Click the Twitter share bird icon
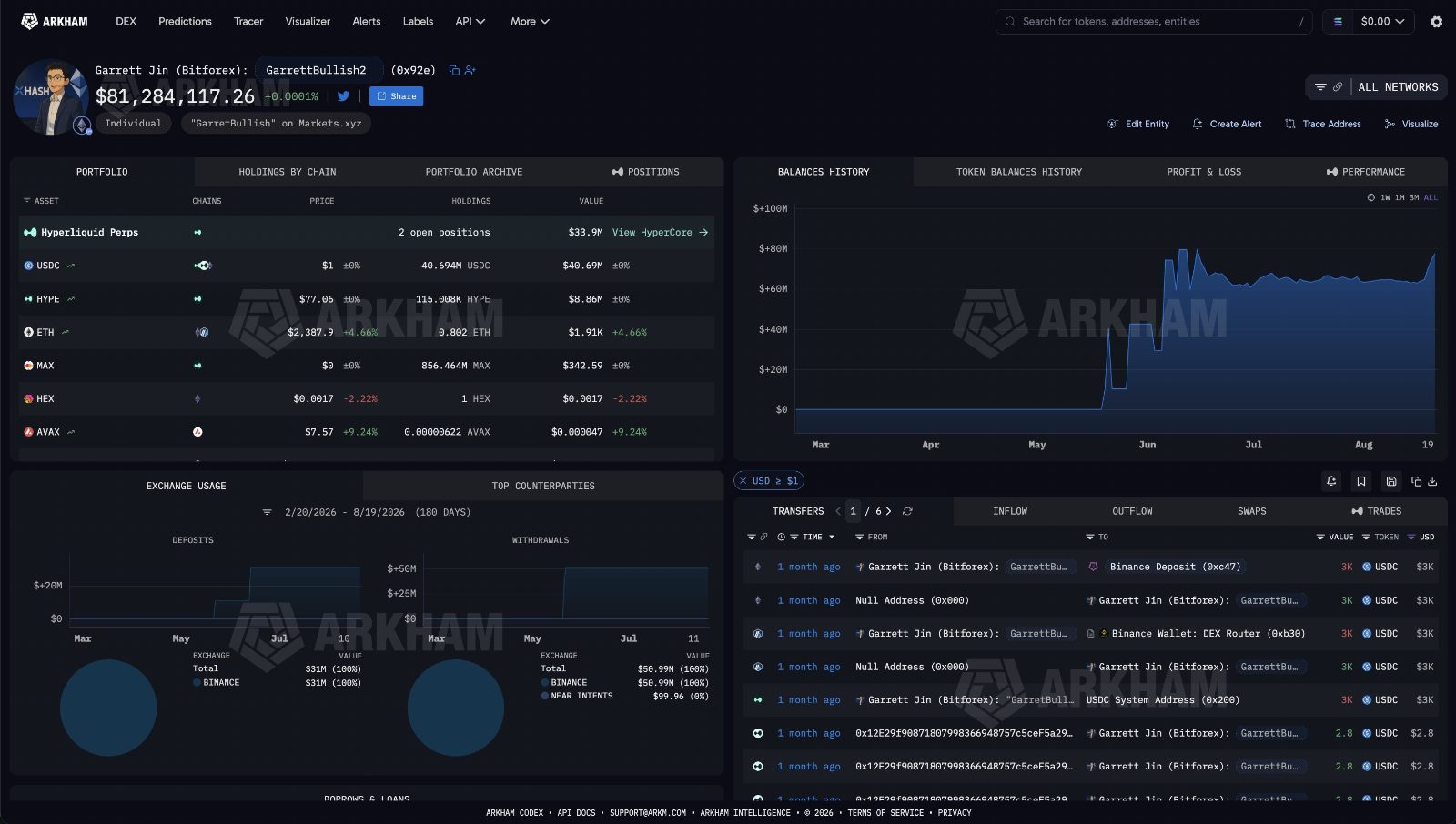The image size is (1456, 824). pos(343,96)
